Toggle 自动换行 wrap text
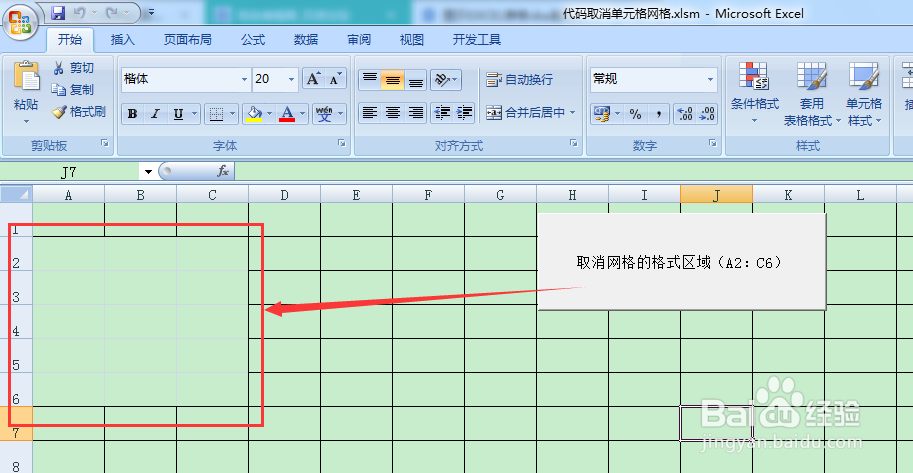This screenshot has width=913, height=473. coord(519,79)
